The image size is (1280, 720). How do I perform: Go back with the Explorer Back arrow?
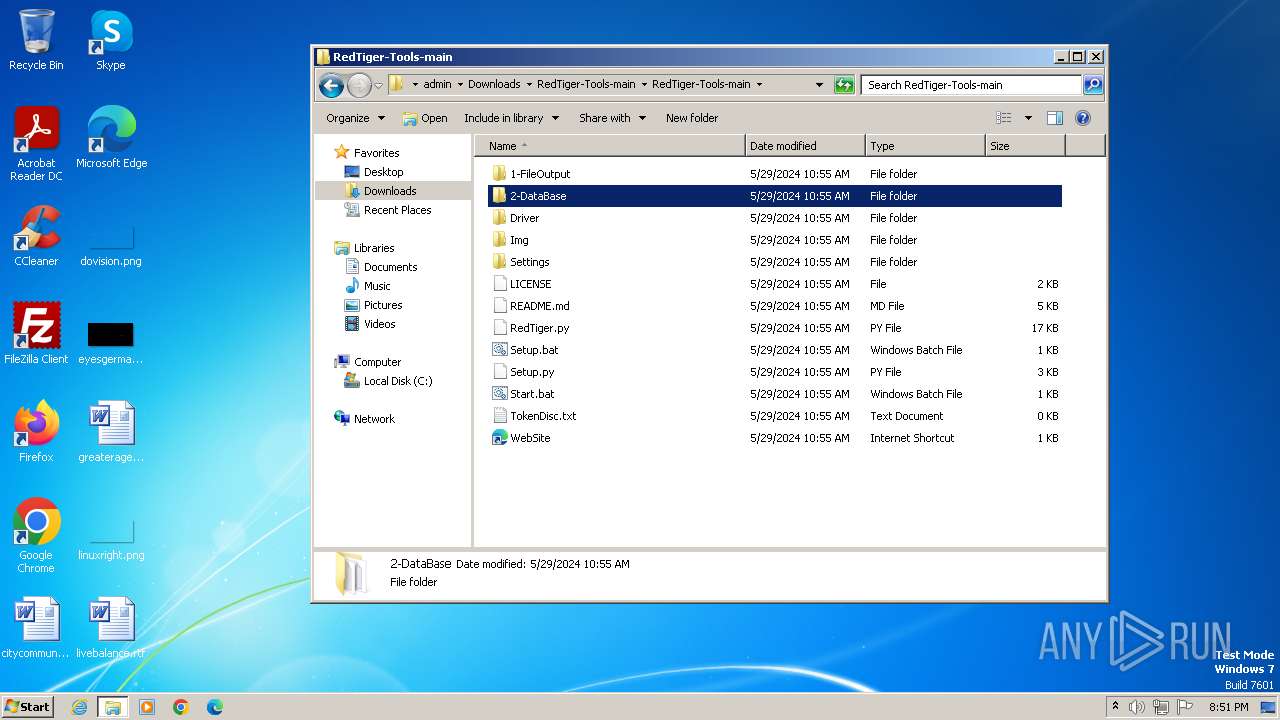click(x=331, y=86)
